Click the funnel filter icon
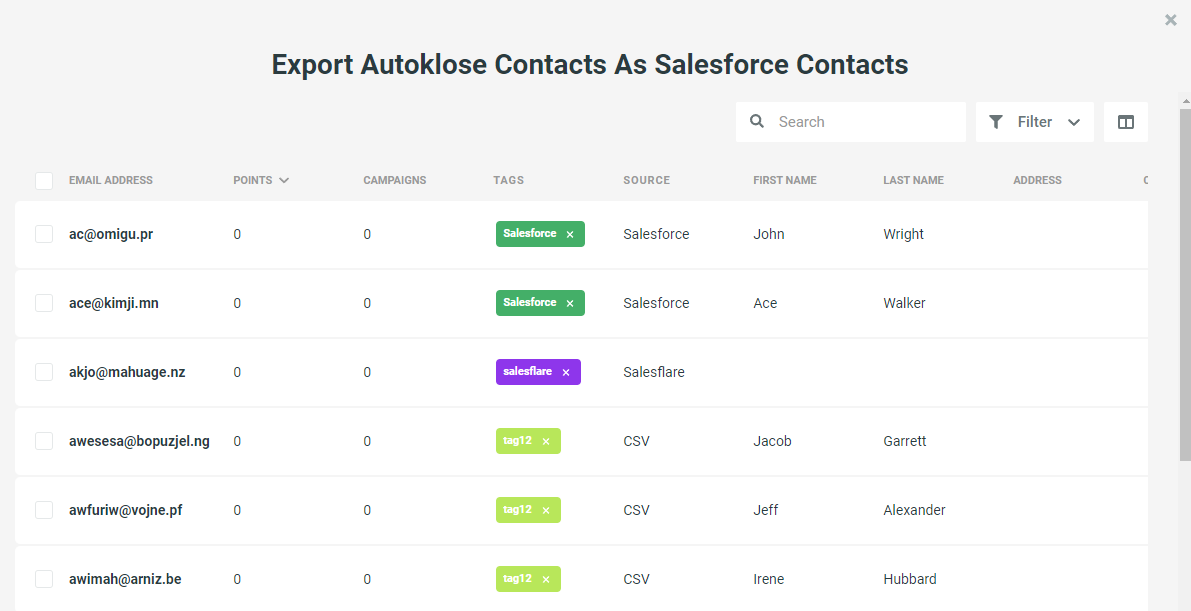 tap(996, 122)
